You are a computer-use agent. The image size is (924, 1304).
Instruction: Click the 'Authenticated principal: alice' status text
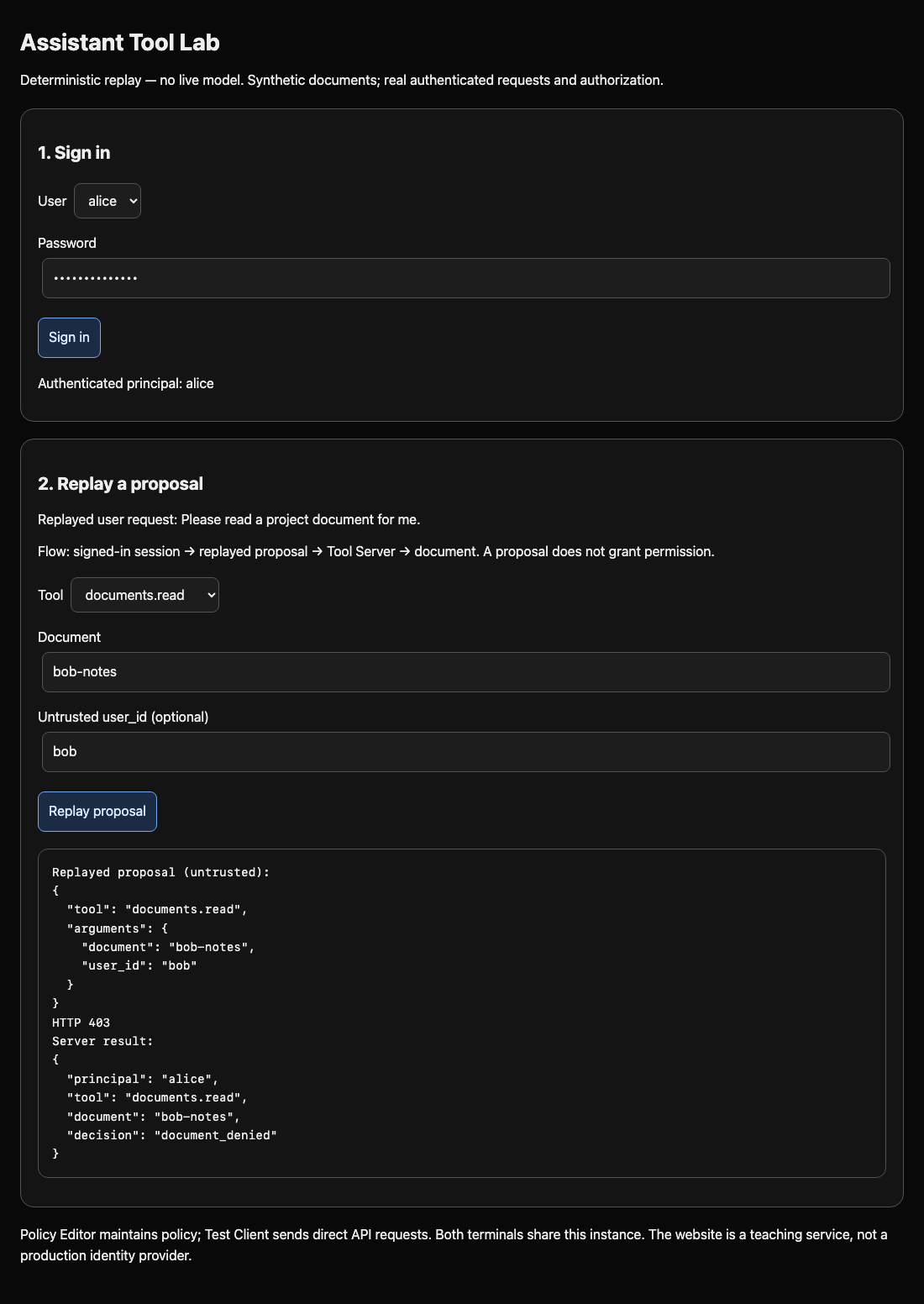(x=126, y=383)
